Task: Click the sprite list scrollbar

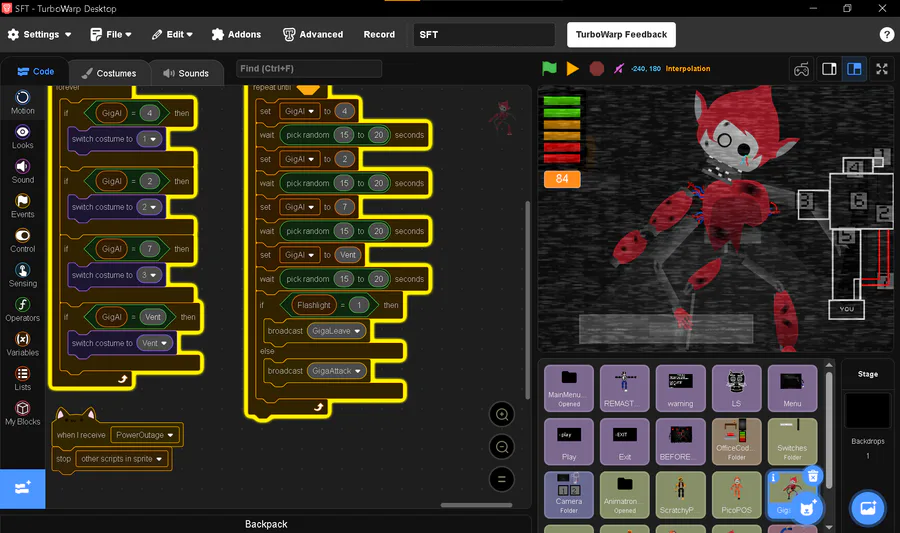Action: click(829, 430)
